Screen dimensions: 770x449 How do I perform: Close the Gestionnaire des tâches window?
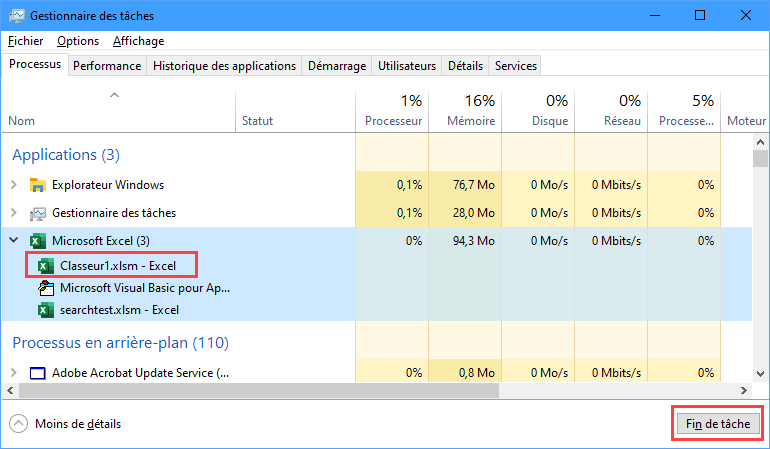pyautogui.click(x=745, y=15)
